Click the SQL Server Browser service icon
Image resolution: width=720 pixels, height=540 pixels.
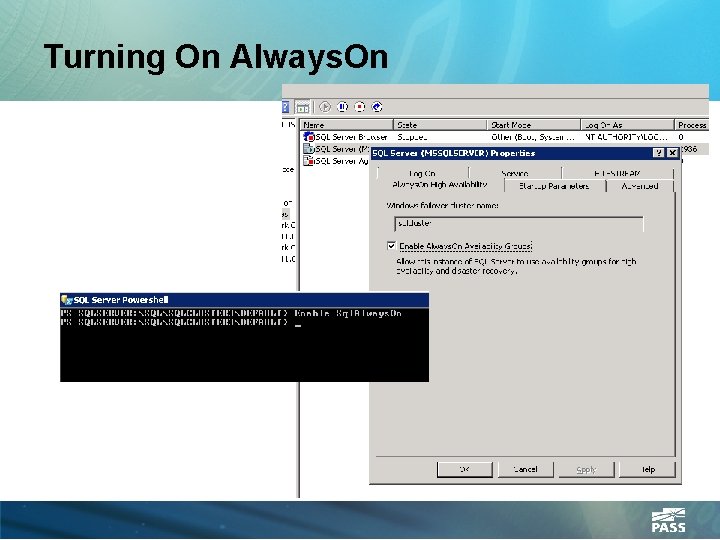pyautogui.click(x=309, y=137)
